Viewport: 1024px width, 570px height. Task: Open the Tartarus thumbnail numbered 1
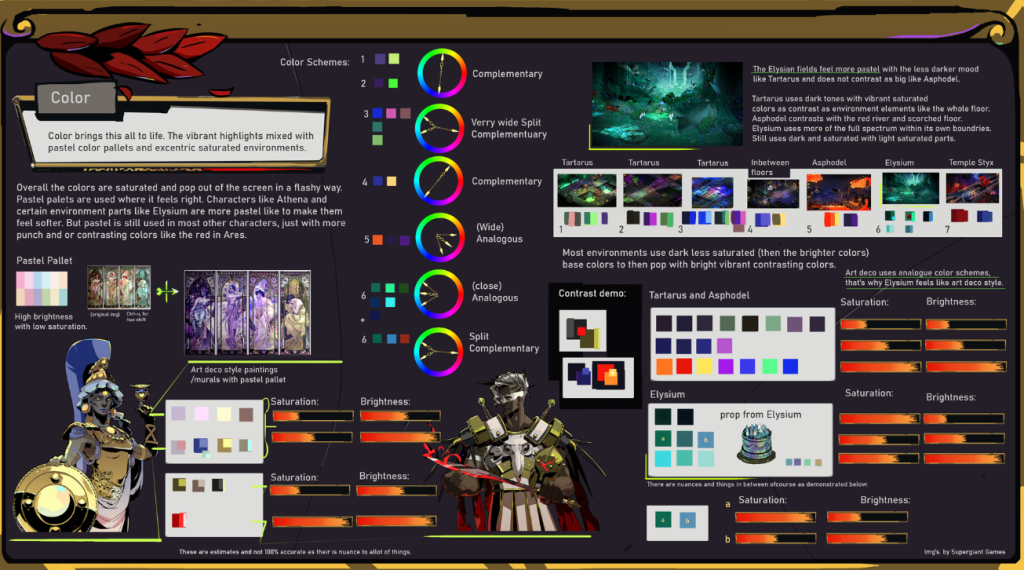coord(586,190)
